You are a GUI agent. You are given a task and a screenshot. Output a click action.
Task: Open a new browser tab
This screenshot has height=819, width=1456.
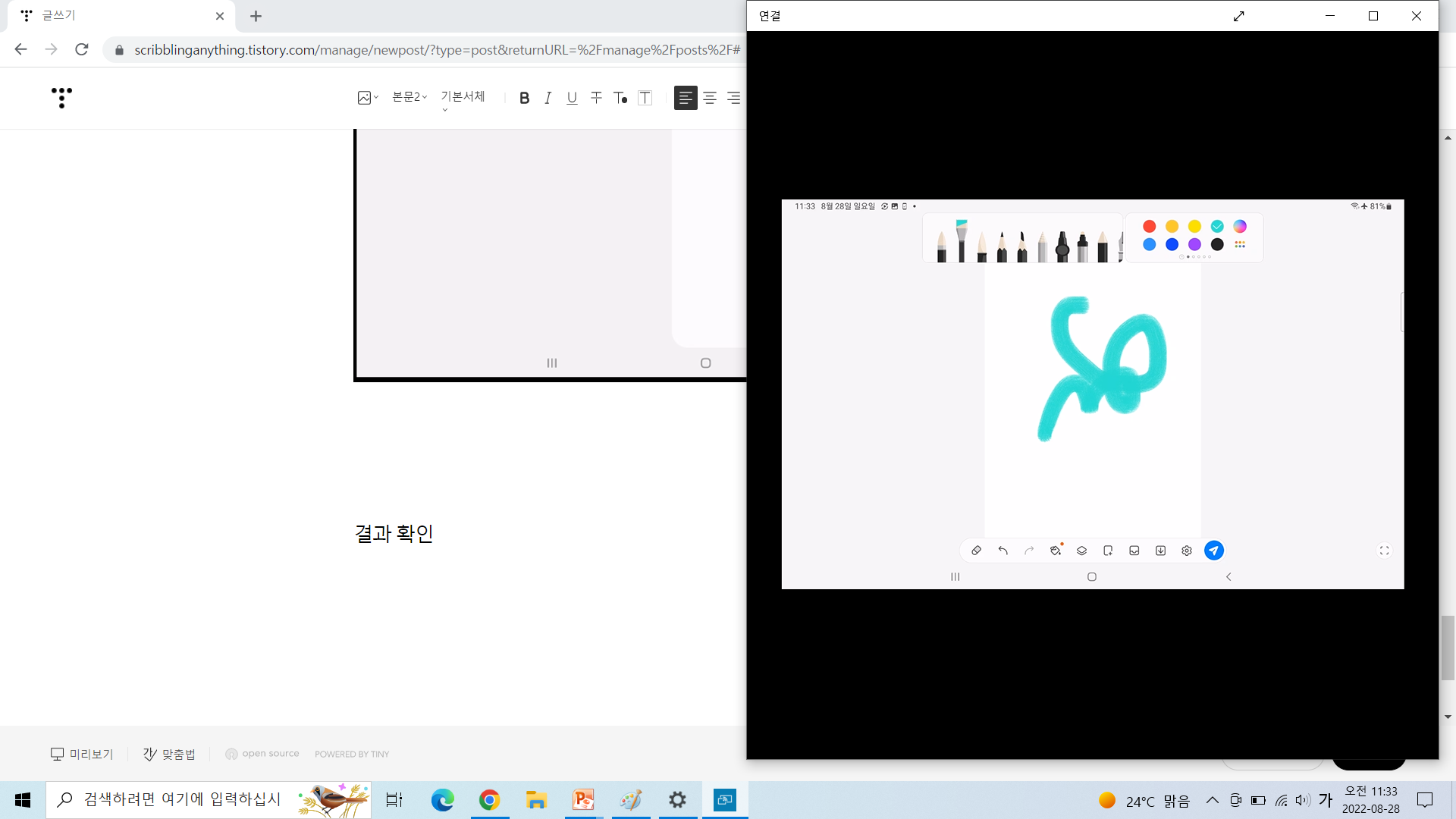point(256,16)
